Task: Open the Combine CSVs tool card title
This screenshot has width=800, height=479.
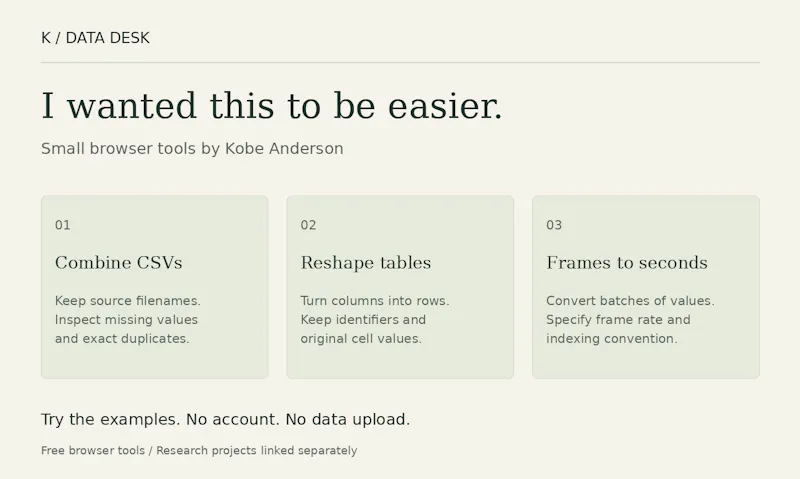Action: click(x=118, y=263)
